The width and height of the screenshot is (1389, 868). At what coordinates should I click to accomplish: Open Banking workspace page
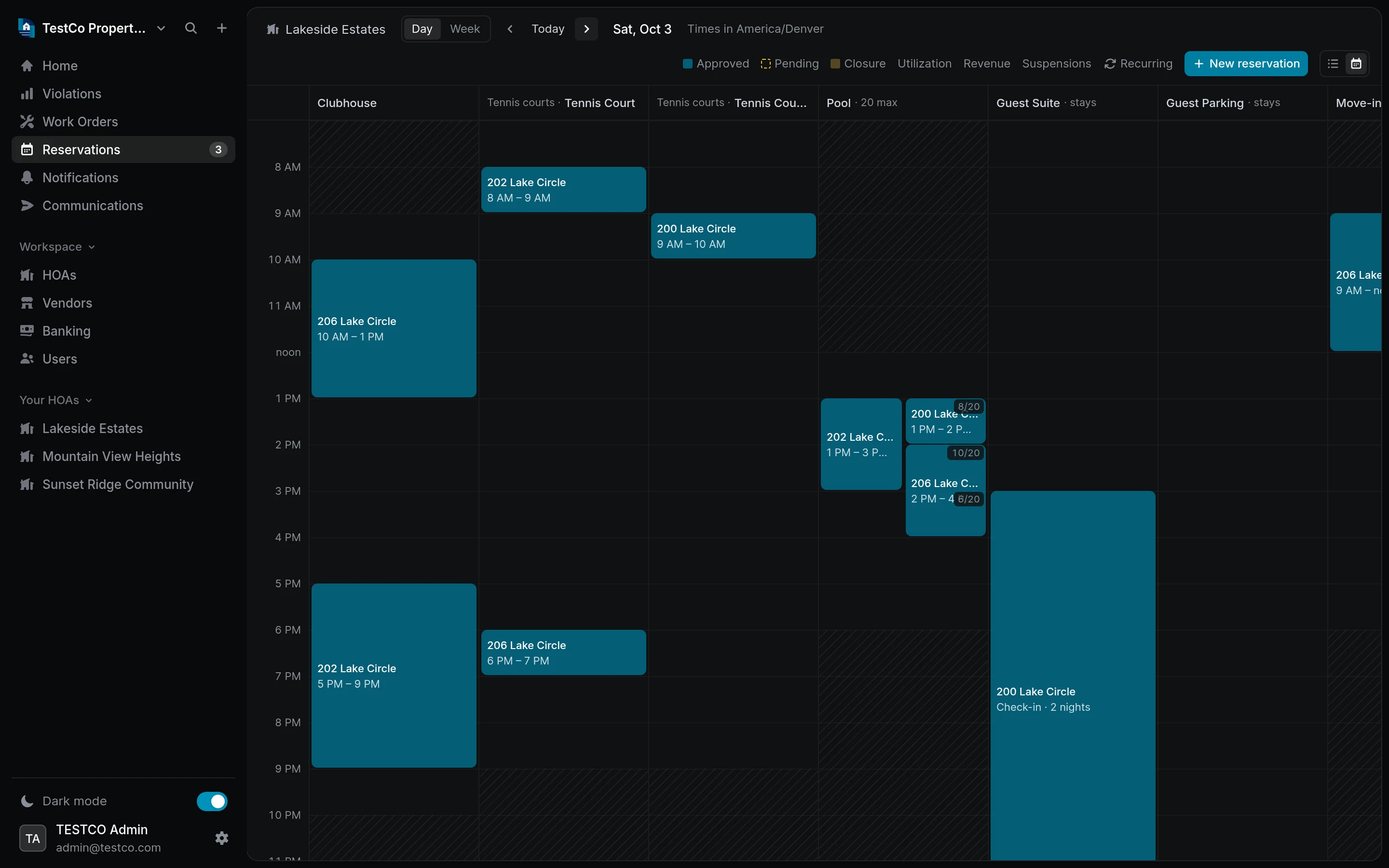[123, 331]
